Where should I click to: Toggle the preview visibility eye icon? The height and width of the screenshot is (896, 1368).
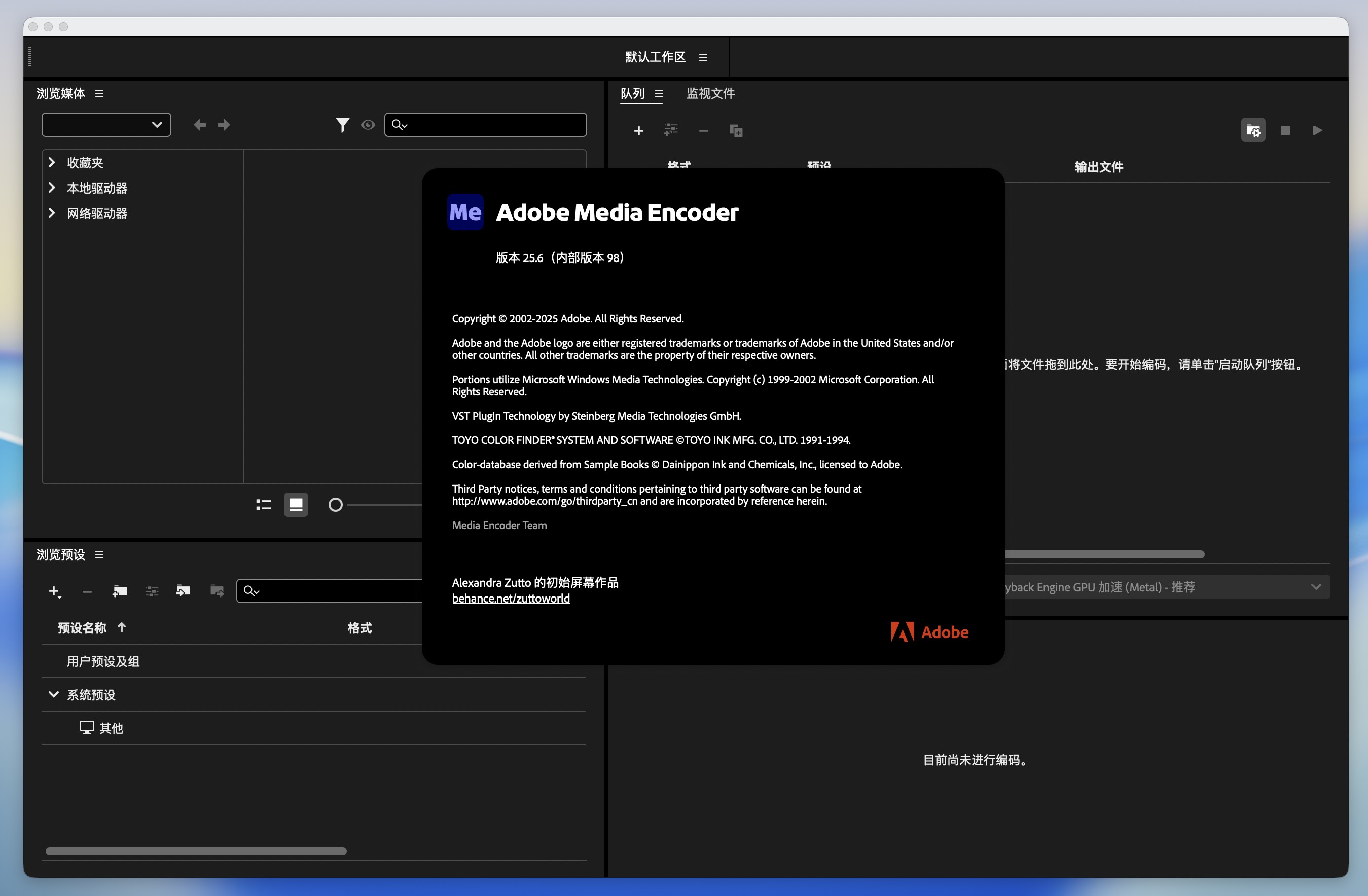click(x=368, y=125)
